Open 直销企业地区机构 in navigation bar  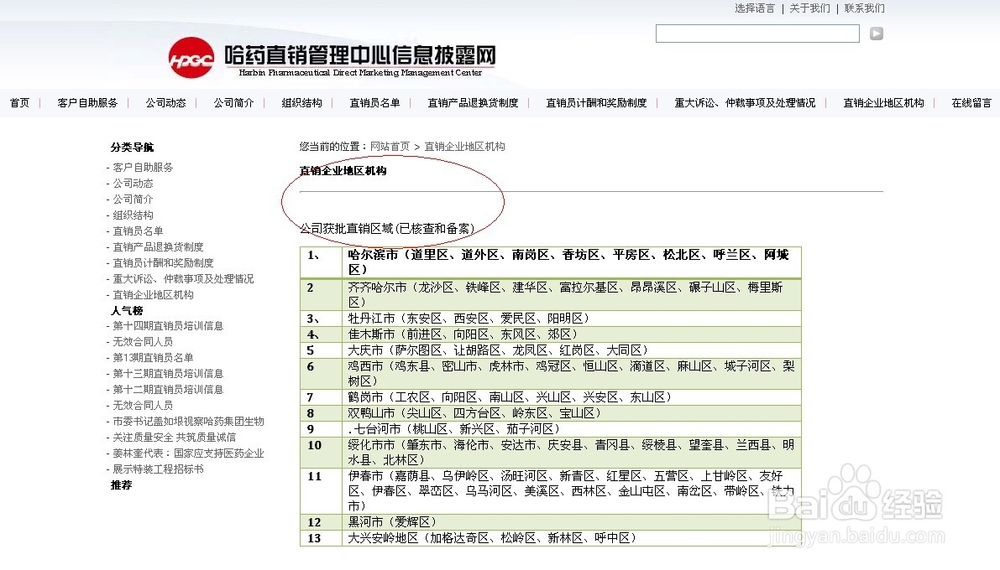(x=883, y=103)
